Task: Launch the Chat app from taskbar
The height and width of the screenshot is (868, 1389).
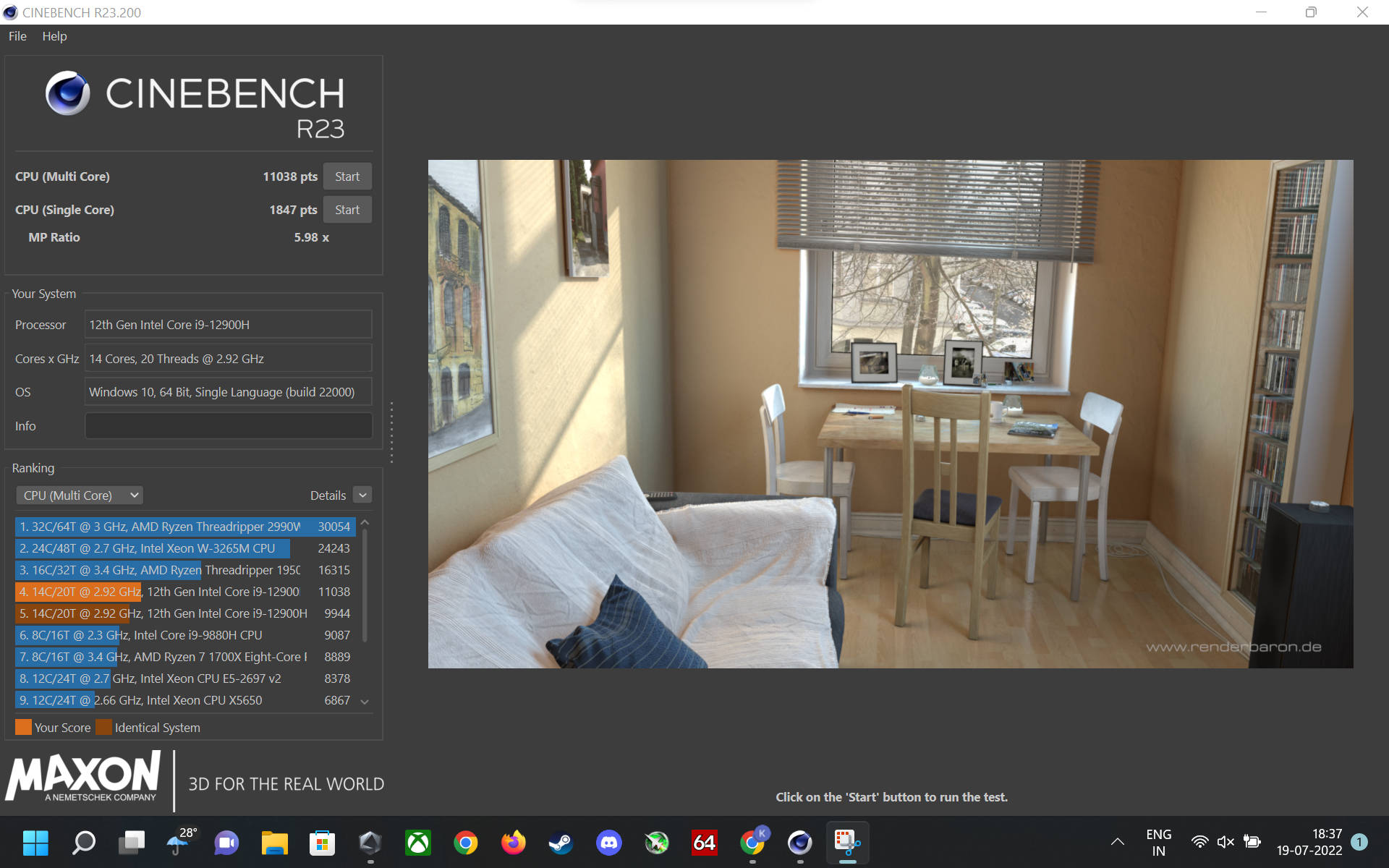Action: (226, 843)
